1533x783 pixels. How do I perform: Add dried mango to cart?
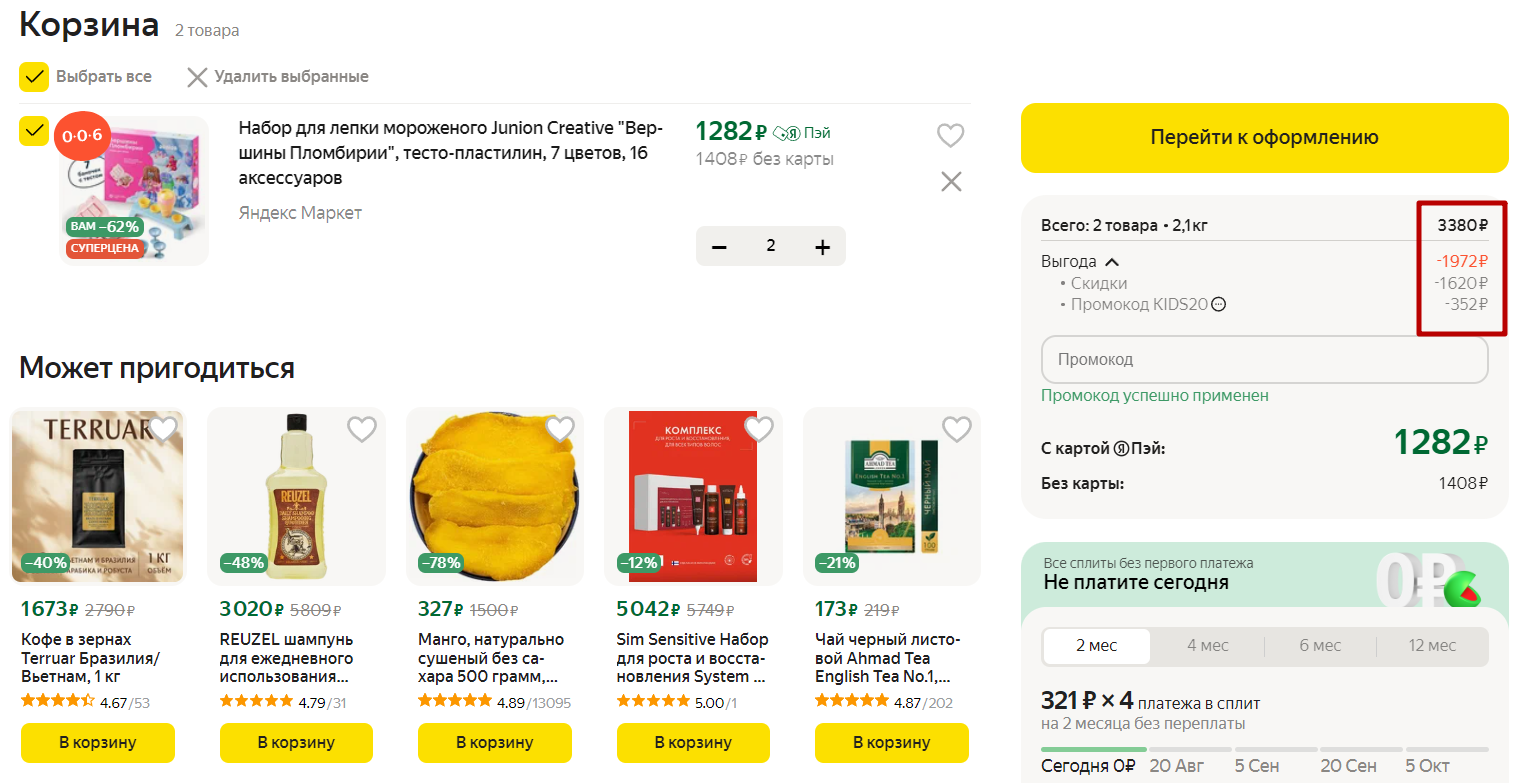[x=494, y=743]
